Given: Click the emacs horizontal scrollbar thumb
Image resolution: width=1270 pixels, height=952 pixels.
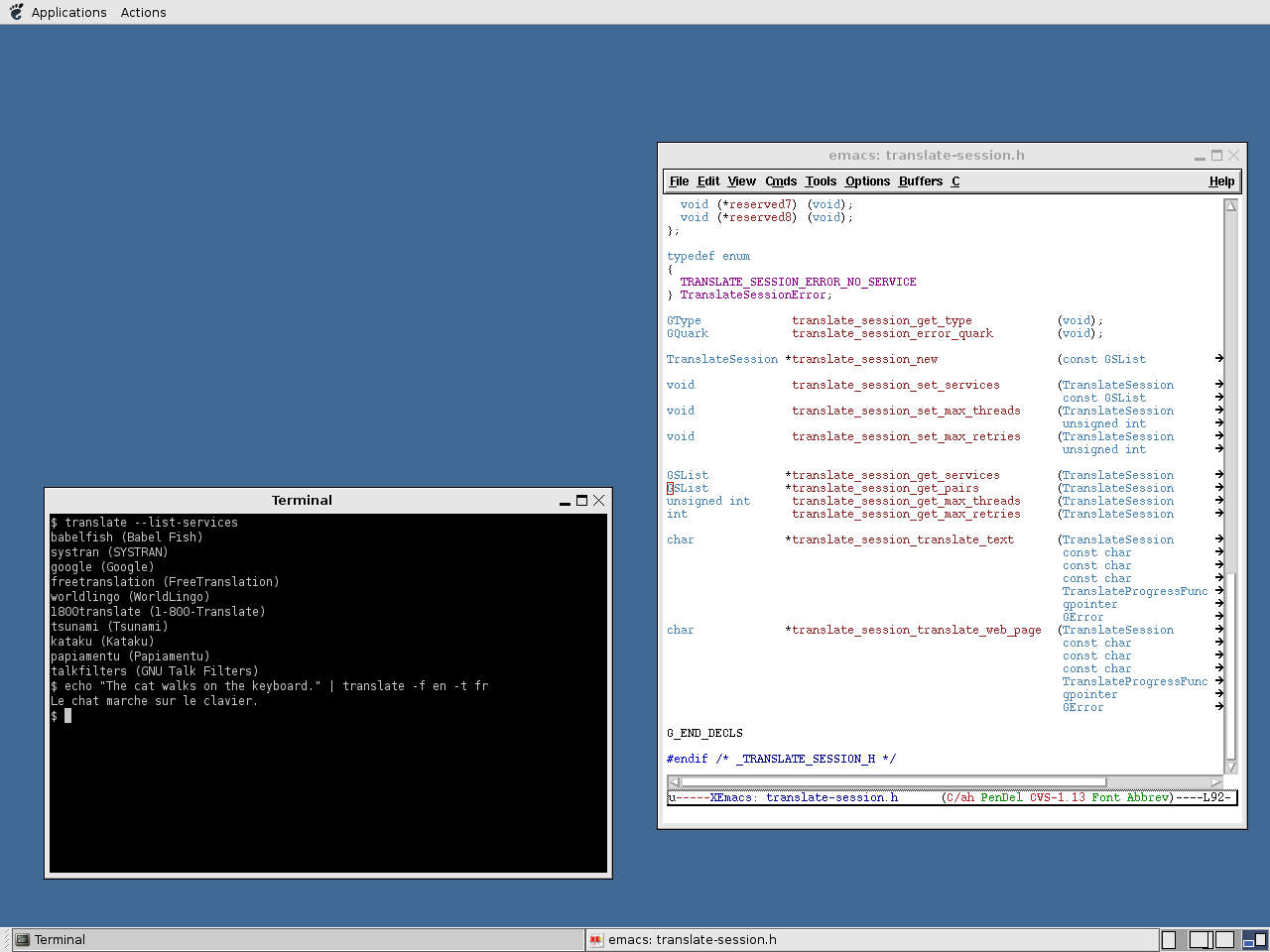Looking at the screenshot, I should point(893,782).
